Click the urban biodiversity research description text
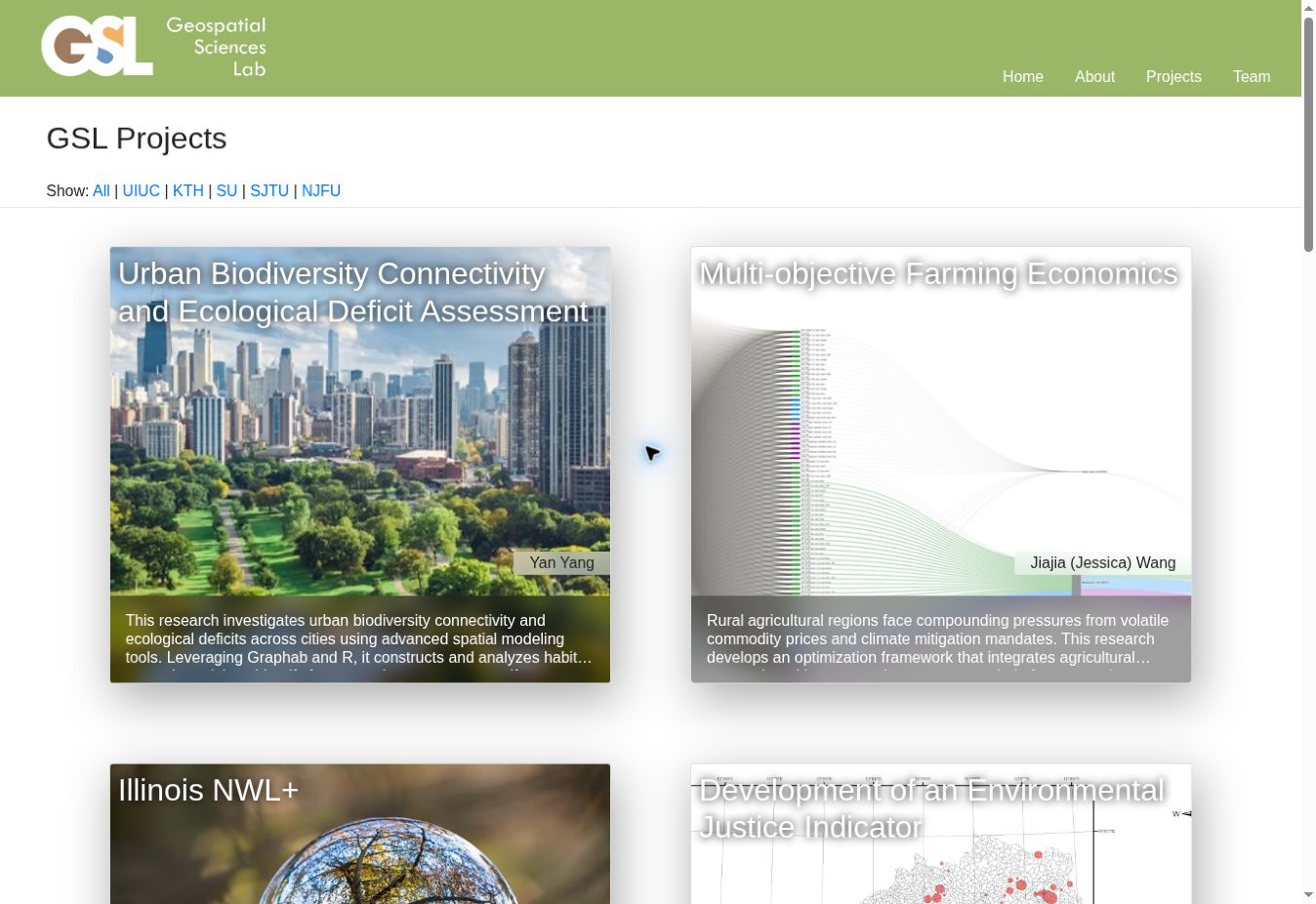 [x=359, y=639]
